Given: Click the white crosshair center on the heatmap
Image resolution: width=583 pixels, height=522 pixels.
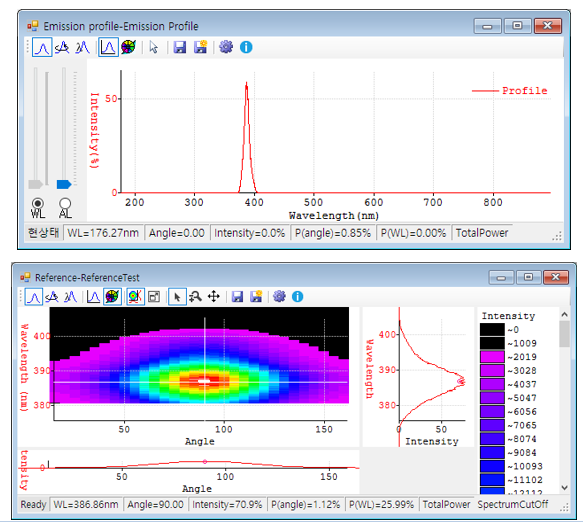Looking at the screenshot, I should point(204,381).
